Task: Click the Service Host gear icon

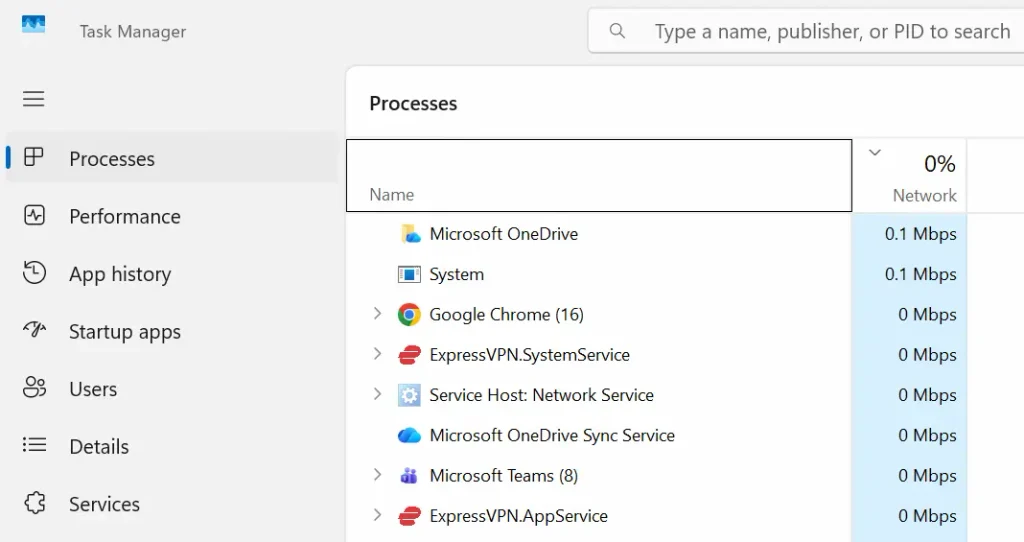Action: (x=409, y=395)
